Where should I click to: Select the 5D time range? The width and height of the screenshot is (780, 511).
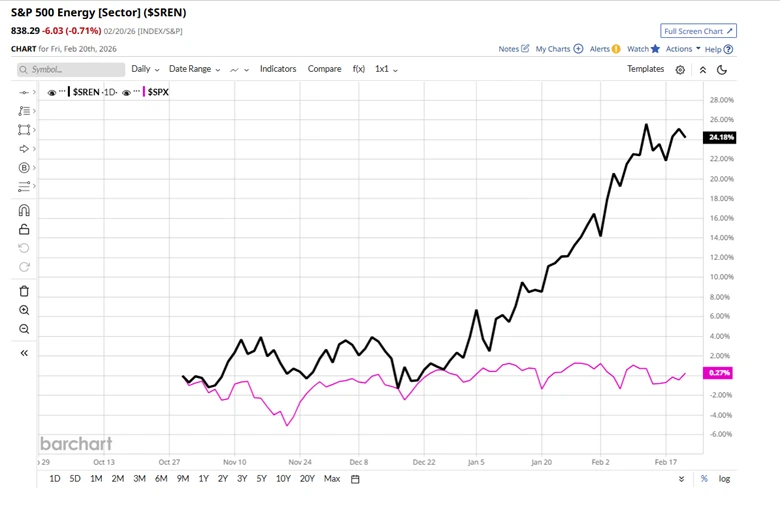[75, 479]
